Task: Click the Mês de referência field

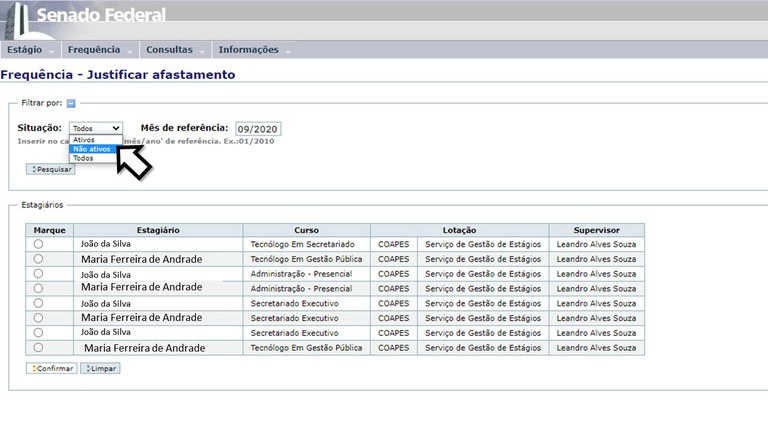Action: (258, 129)
